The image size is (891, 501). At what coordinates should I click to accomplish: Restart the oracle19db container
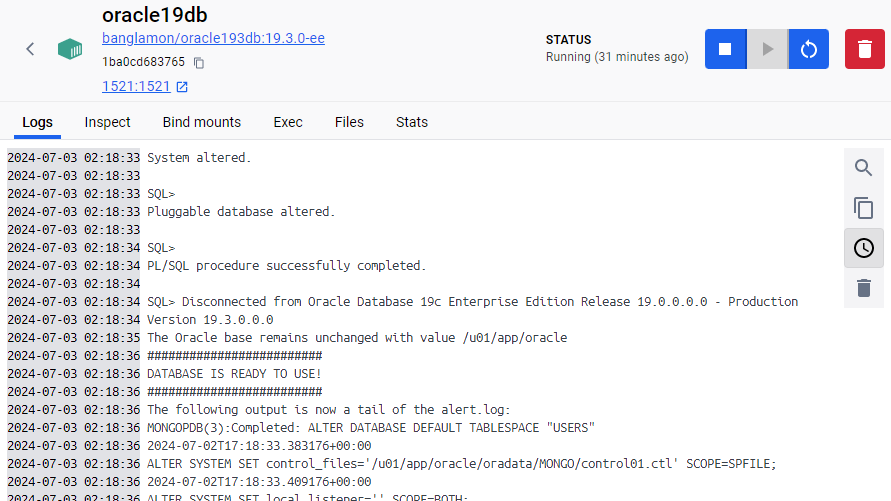pyautogui.click(x=809, y=49)
